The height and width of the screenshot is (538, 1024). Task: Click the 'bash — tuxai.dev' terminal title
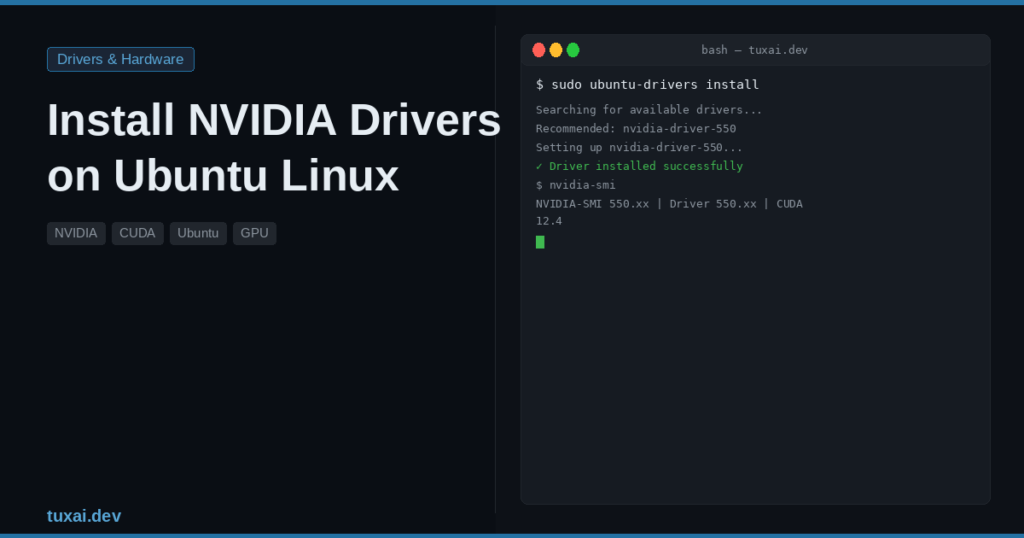754,50
